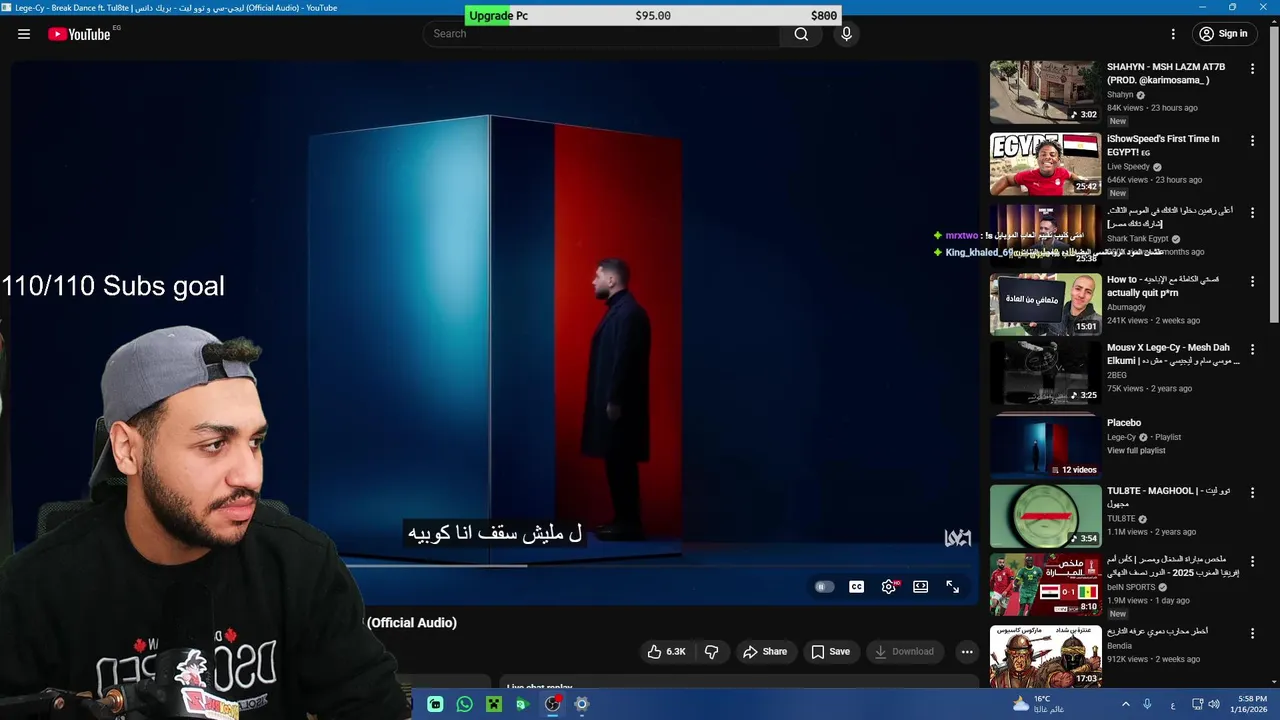Start voice search with microphone icon
Image resolution: width=1280 pixels, height=720 pixels.
846,34
